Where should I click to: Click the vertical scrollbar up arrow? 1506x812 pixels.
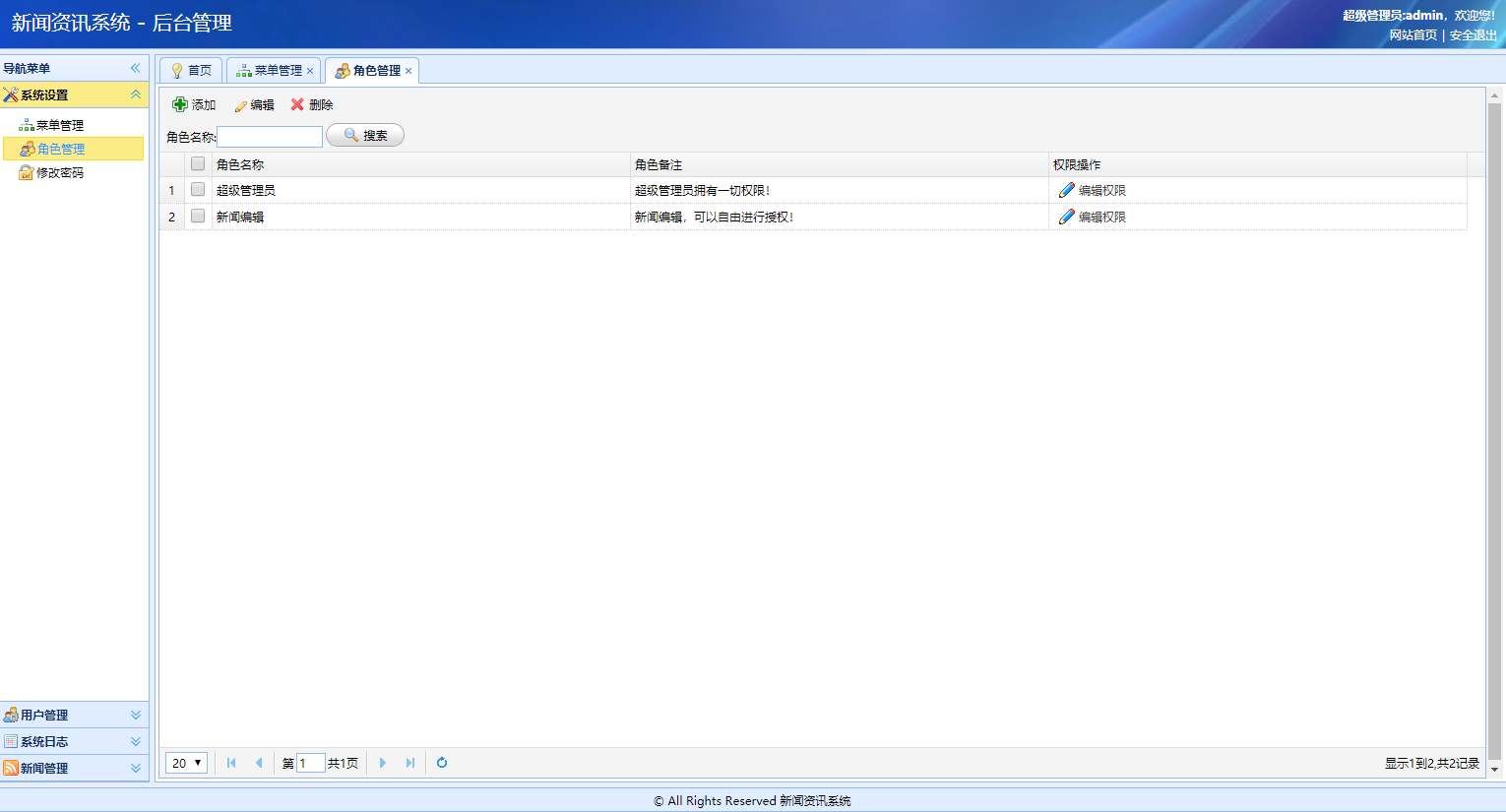click(1494, 95)
